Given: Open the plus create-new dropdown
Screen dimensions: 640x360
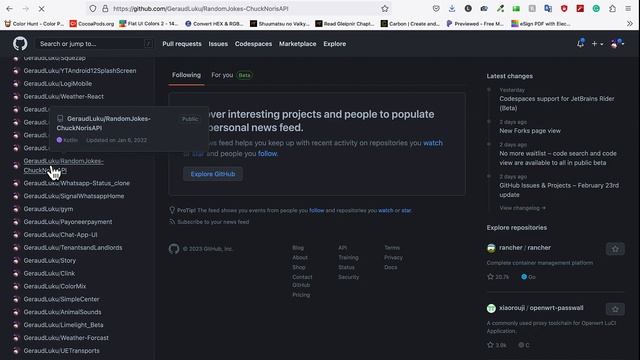Looking at the screenshot, I should point(598,44).
